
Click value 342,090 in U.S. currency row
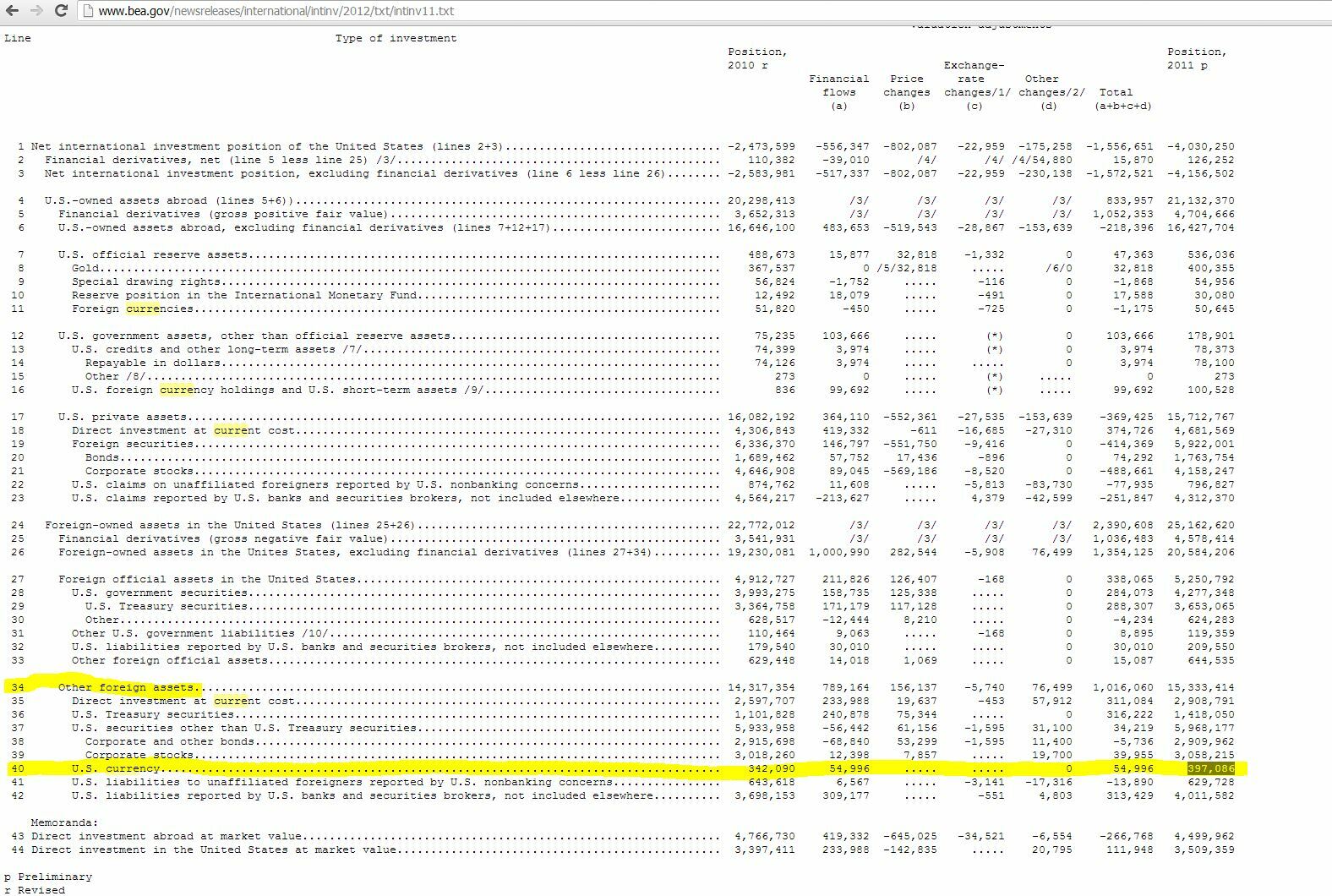[x=771, y=769]
